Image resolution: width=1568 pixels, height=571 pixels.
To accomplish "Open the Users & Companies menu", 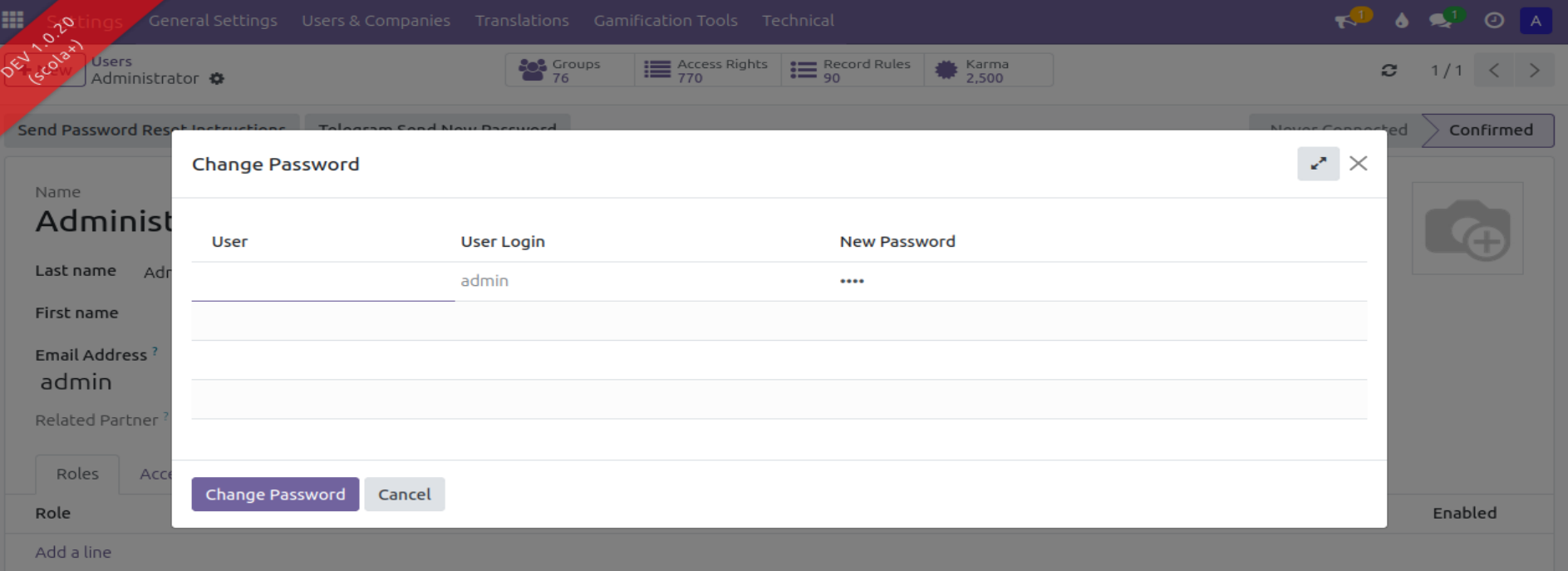I will click(x=376, y=21).
